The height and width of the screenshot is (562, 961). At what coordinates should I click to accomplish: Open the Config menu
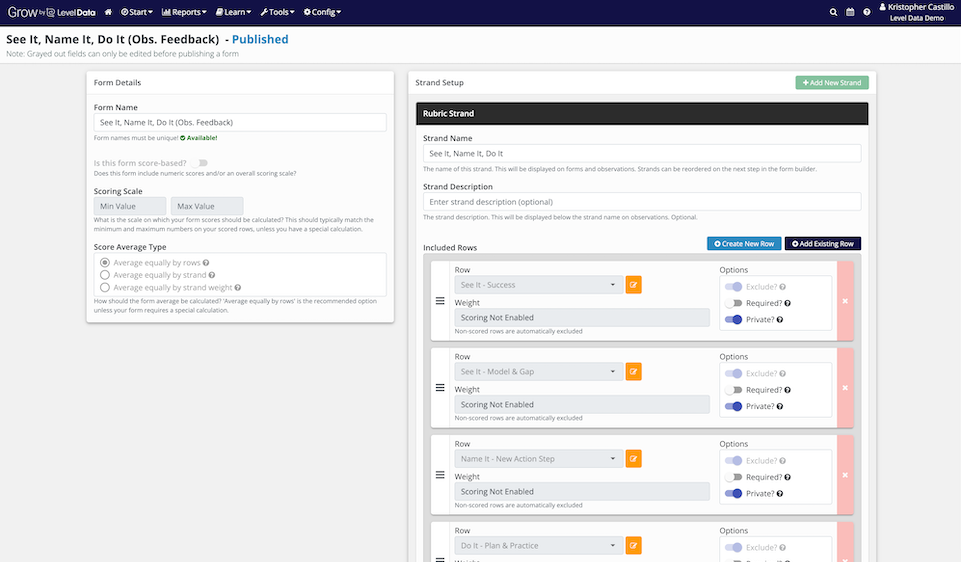coord(322,12)
